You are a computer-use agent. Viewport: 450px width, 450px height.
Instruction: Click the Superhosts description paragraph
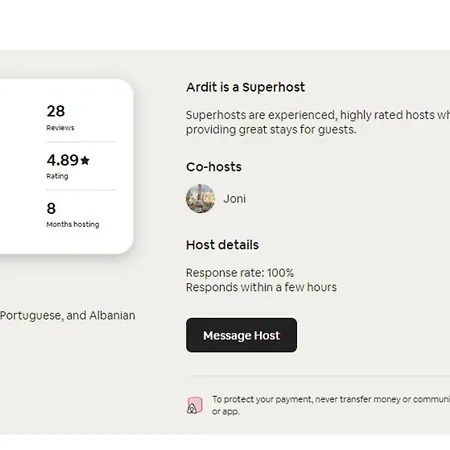coord(318,122)
